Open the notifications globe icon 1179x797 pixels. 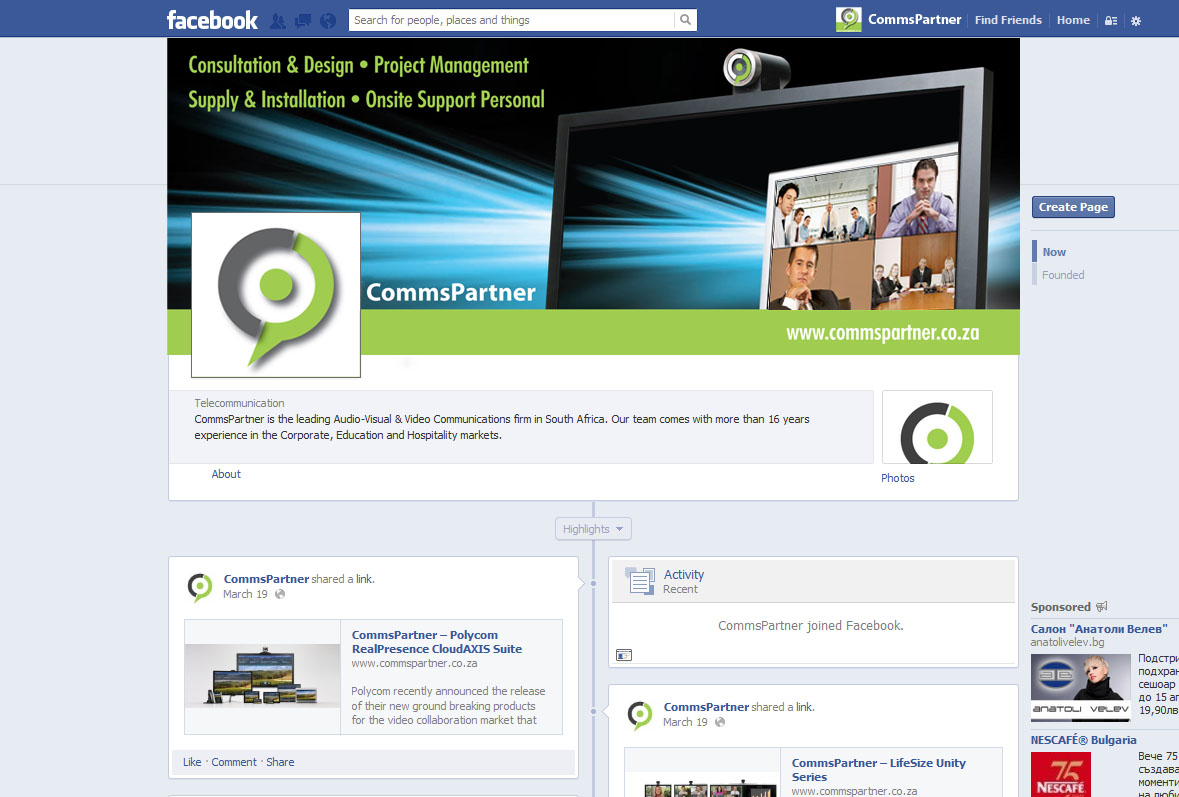tap(328, 20)
